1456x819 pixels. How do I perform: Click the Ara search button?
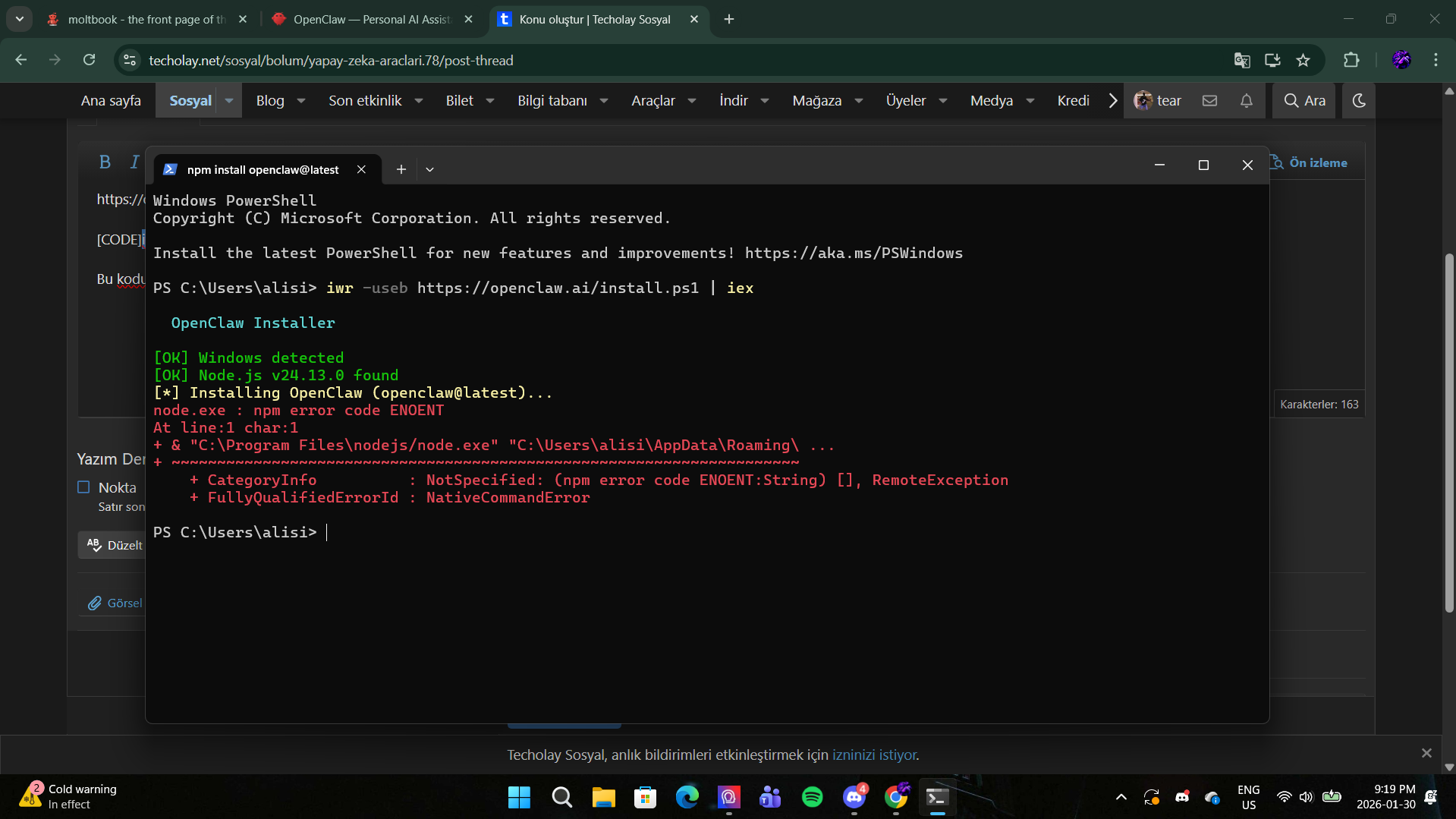point(1304,100)
